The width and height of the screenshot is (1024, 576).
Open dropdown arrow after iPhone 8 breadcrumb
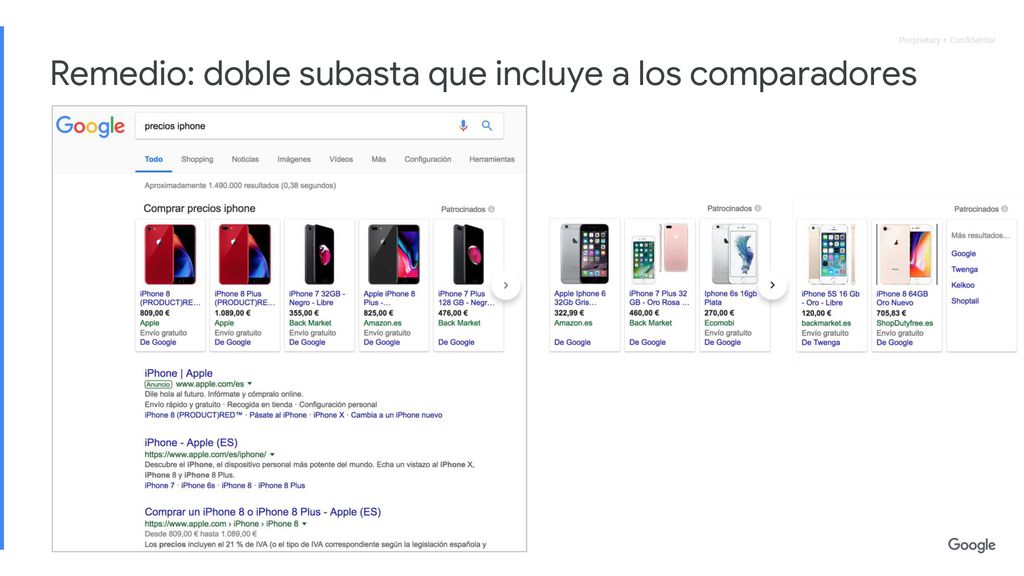pos(304,524)
